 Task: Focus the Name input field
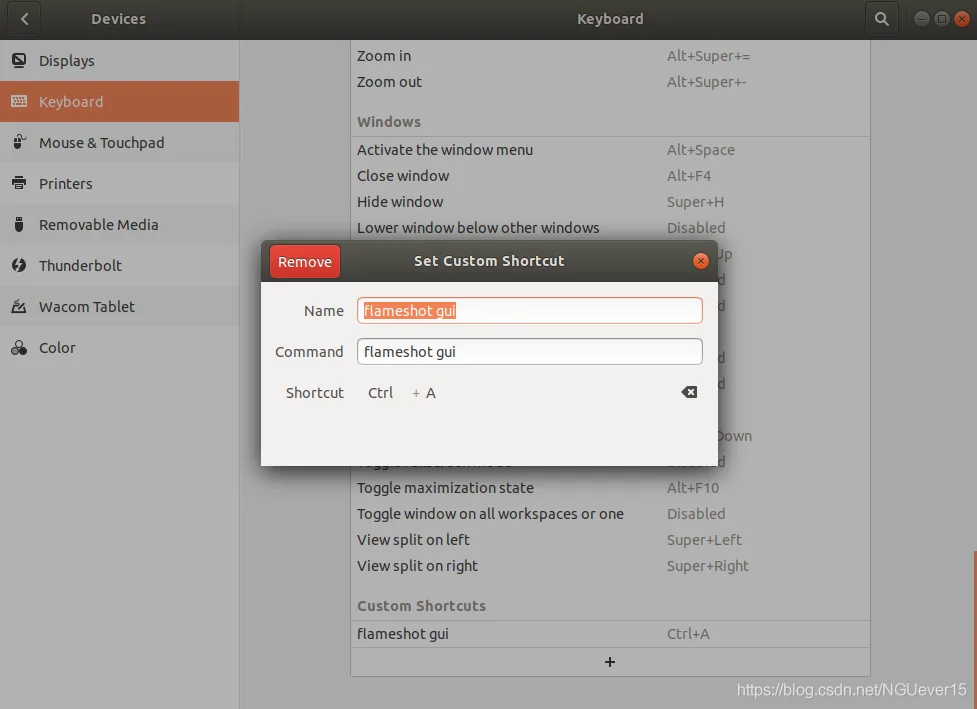coord(530,310)
